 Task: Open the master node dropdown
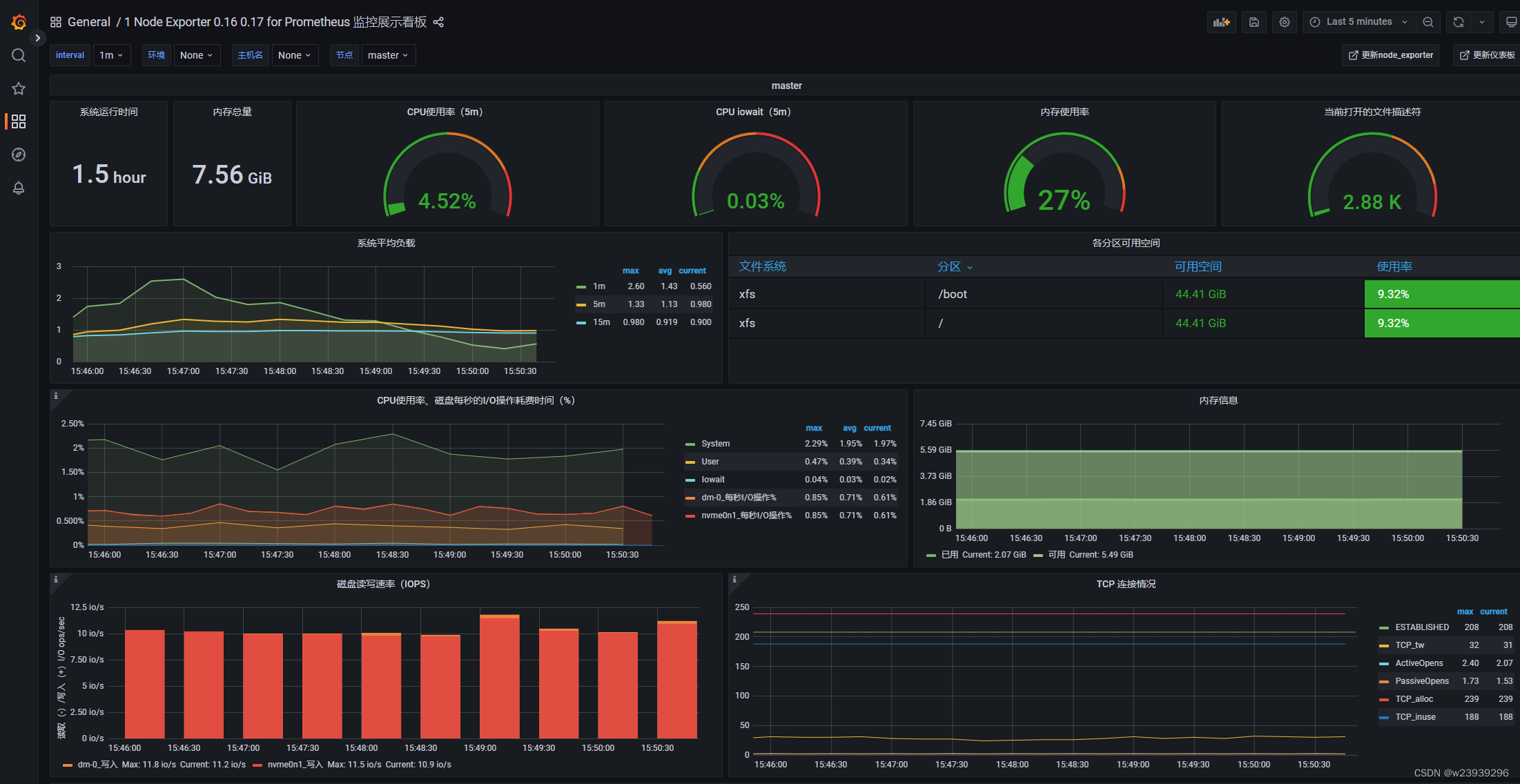387,55
